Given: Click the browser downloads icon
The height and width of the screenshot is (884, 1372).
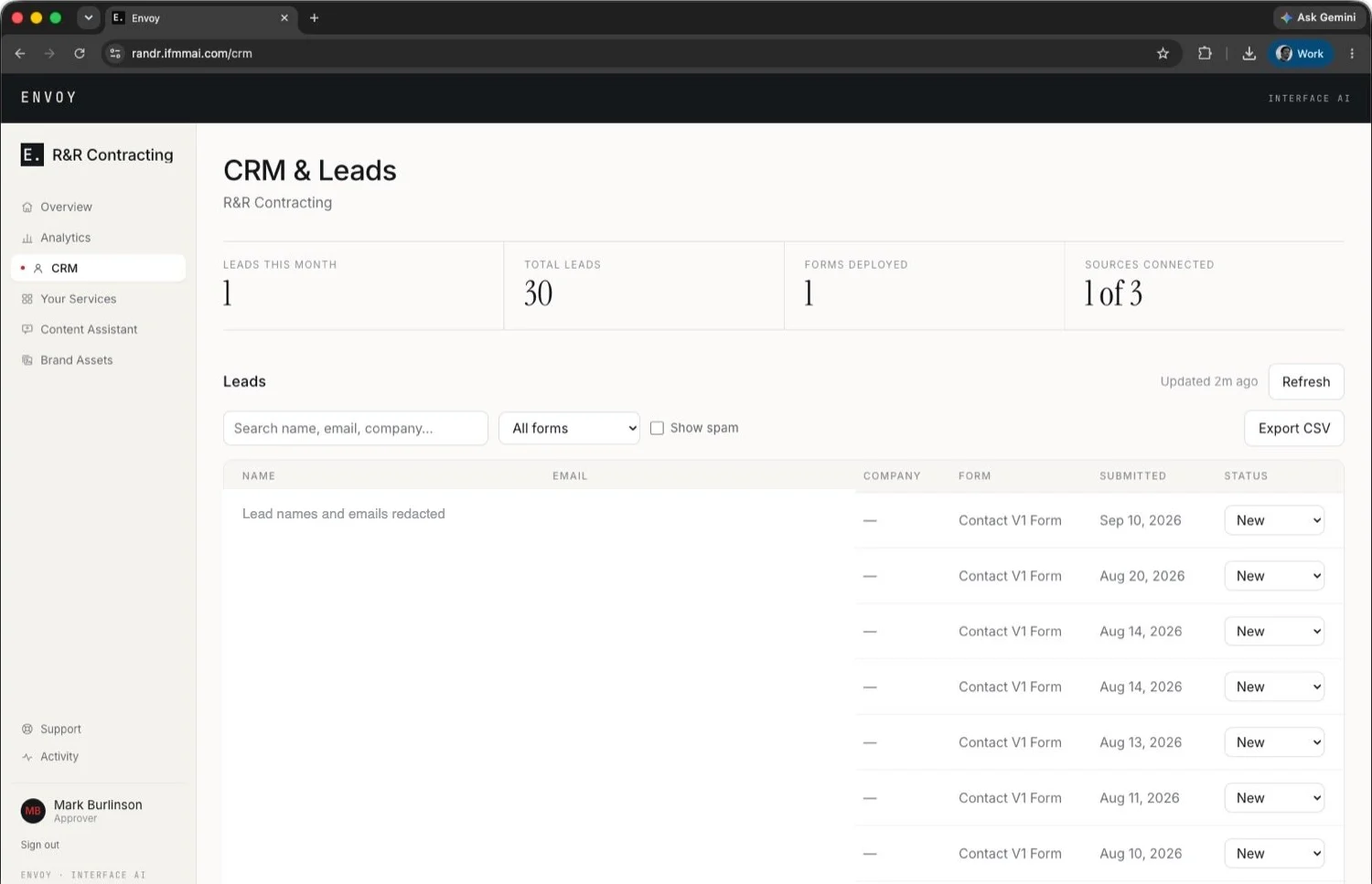Looking at the screenshot, I should click(x=1249, y=54).
